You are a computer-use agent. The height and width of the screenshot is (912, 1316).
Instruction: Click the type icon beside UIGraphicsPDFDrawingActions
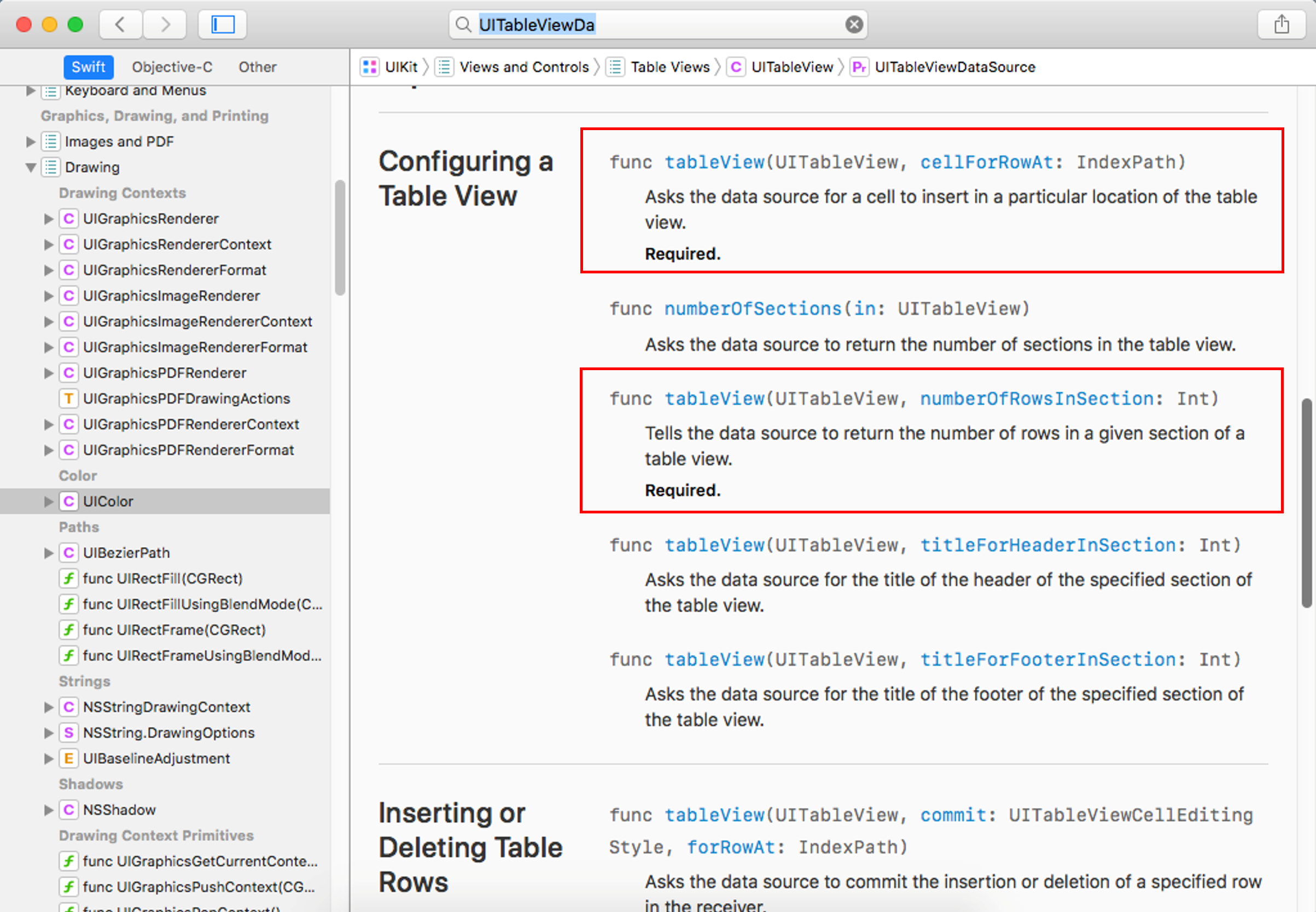[x=68, y=398]
